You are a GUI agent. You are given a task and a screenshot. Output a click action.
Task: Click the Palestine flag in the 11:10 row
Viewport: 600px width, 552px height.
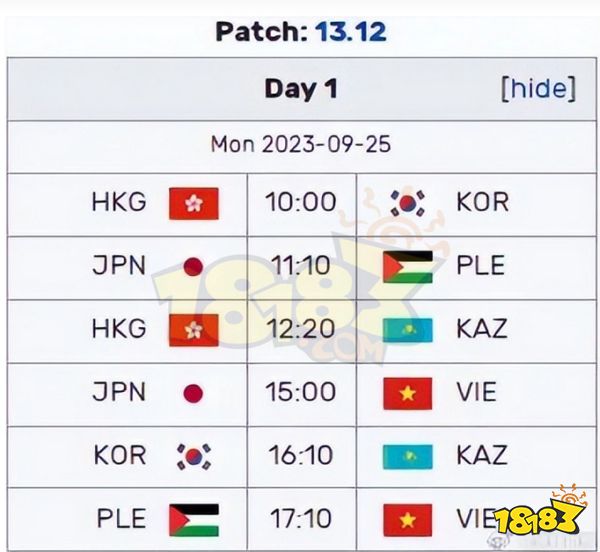(x=407, y=266)
